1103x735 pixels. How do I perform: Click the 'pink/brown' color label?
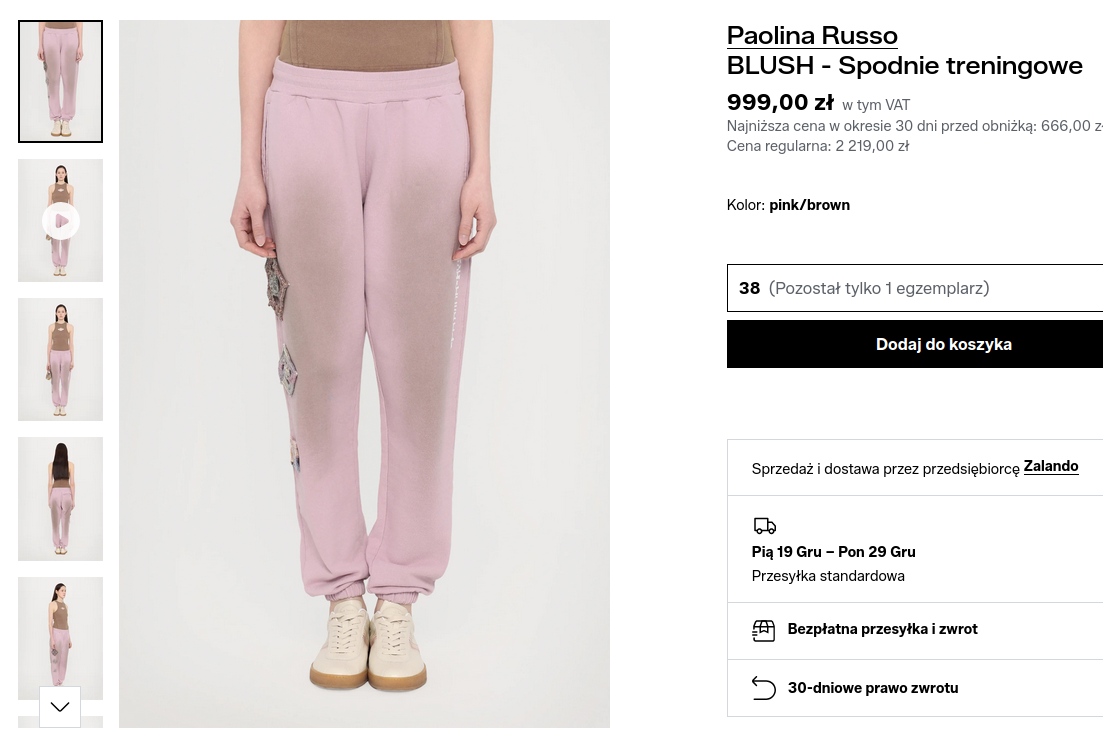pyautogui.click(x=809, y=205)
